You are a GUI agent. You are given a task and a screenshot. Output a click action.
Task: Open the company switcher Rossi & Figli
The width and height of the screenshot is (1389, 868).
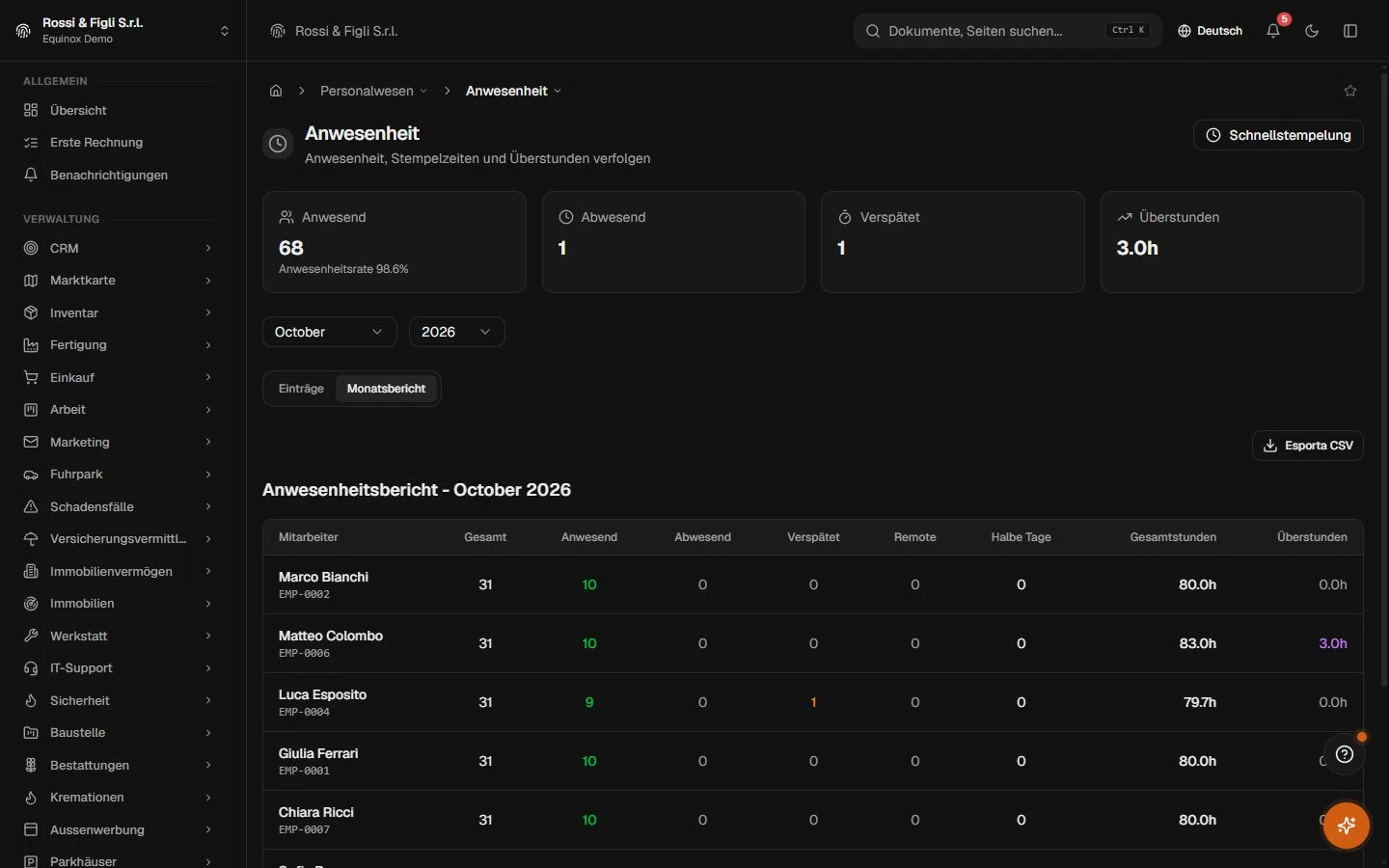(123, 31)
